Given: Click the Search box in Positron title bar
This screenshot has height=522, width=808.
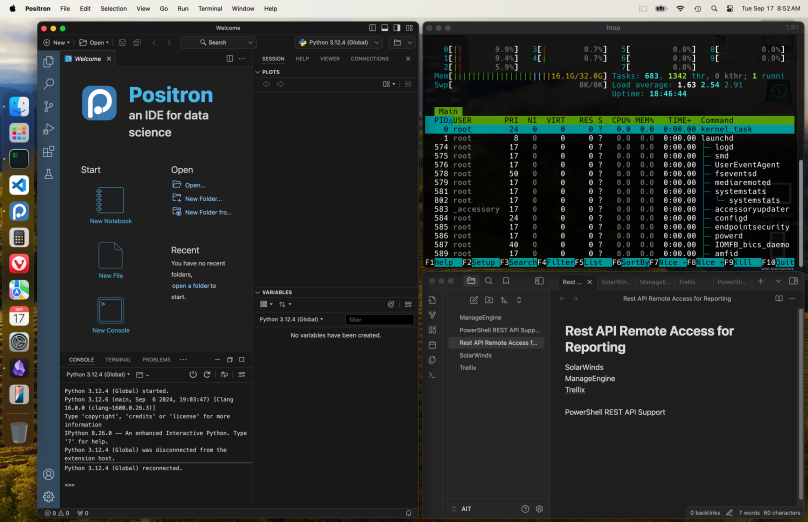Looking at the screenshot, I should [218, 43].
